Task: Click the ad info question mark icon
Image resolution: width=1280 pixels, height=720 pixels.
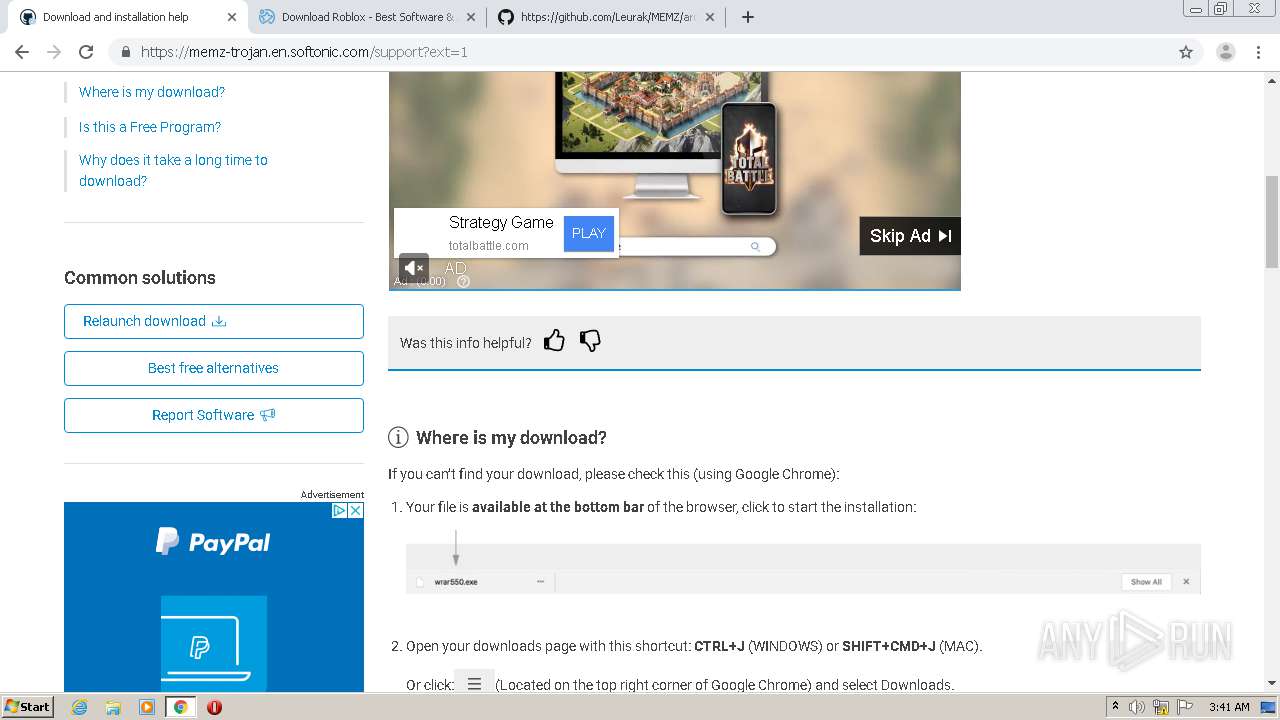Action: [x=463, y=282]
